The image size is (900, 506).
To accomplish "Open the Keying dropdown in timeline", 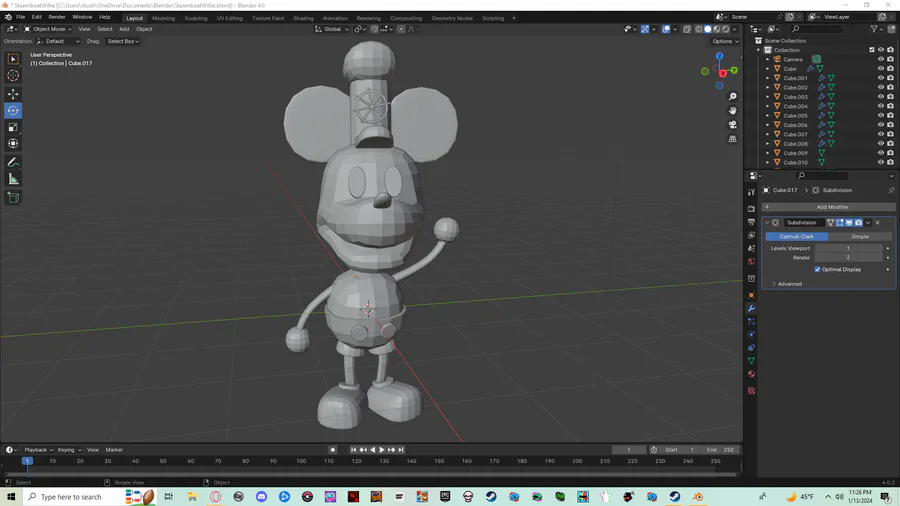I will click(x=69, y=450).
